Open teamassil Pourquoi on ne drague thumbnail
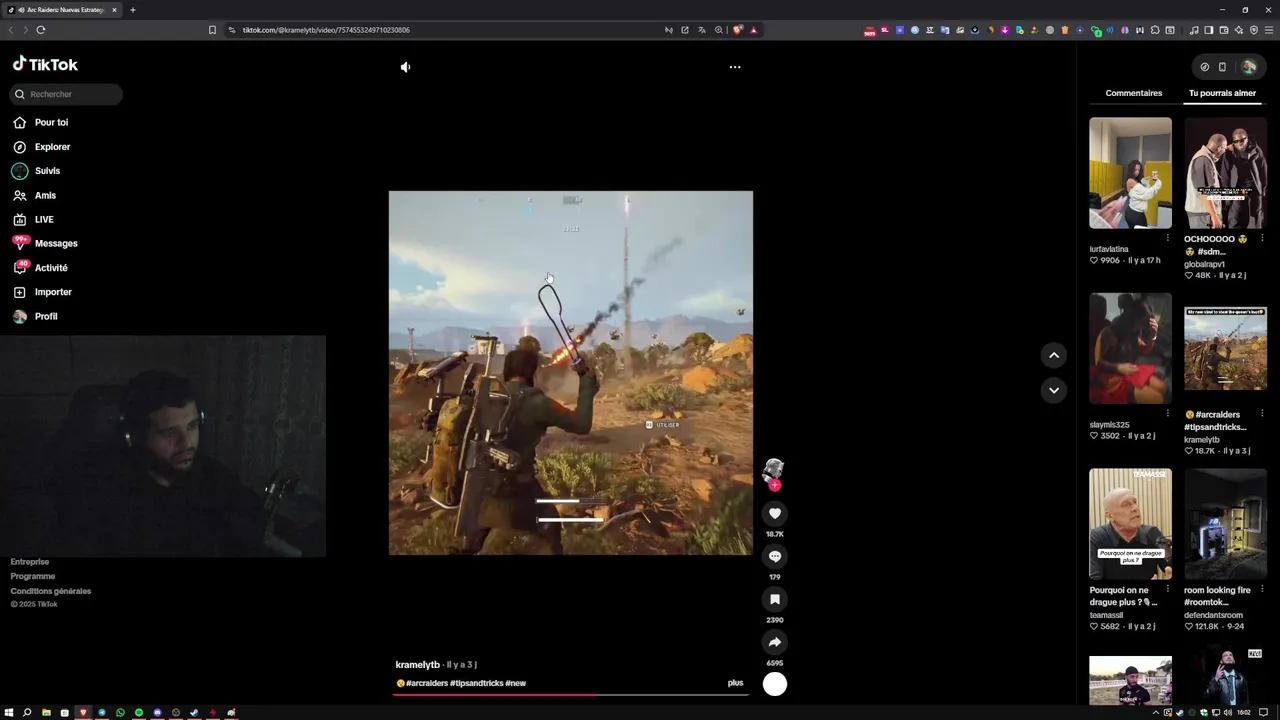Image resolution: width=1280 pixels, height=720 pixels. (1130, 524)
